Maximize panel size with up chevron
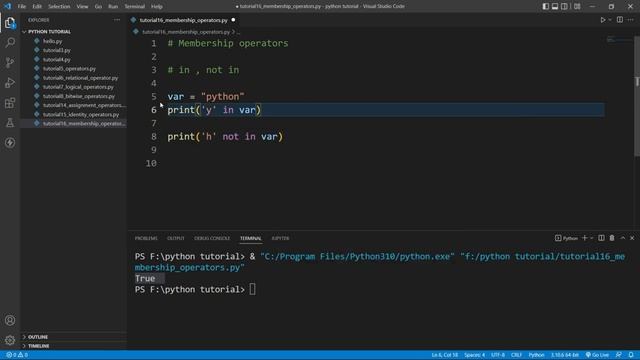This screenshot has height=360, width=640. pos(622,238)
